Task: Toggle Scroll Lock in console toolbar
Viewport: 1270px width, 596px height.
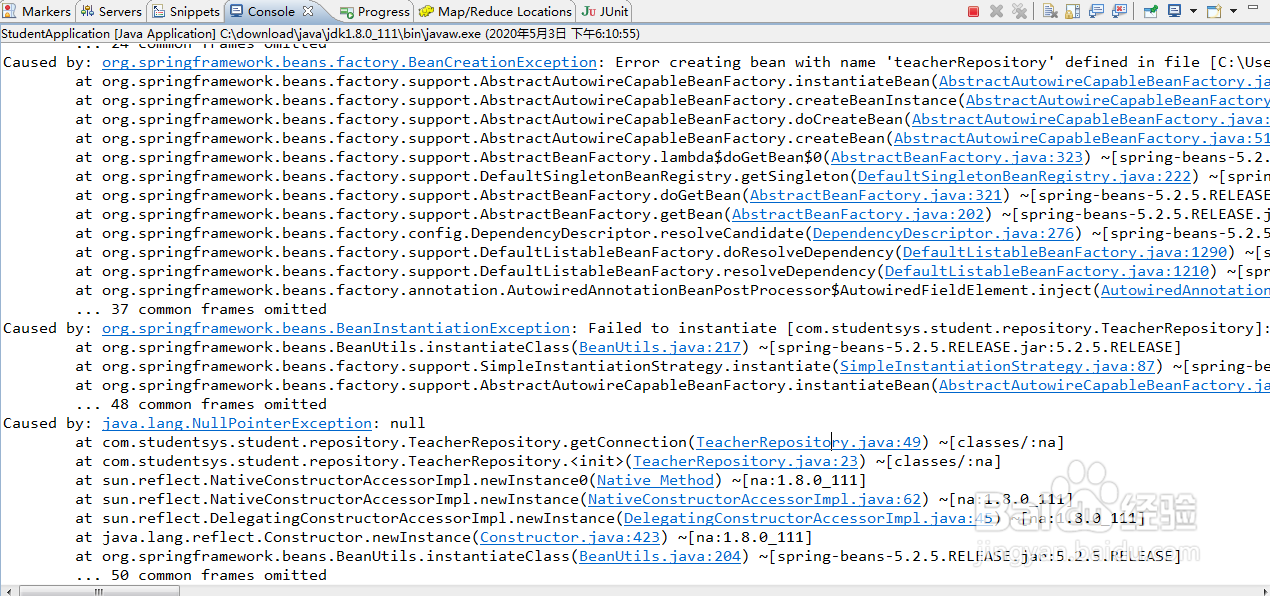Action: click(x=1072, y=11)
